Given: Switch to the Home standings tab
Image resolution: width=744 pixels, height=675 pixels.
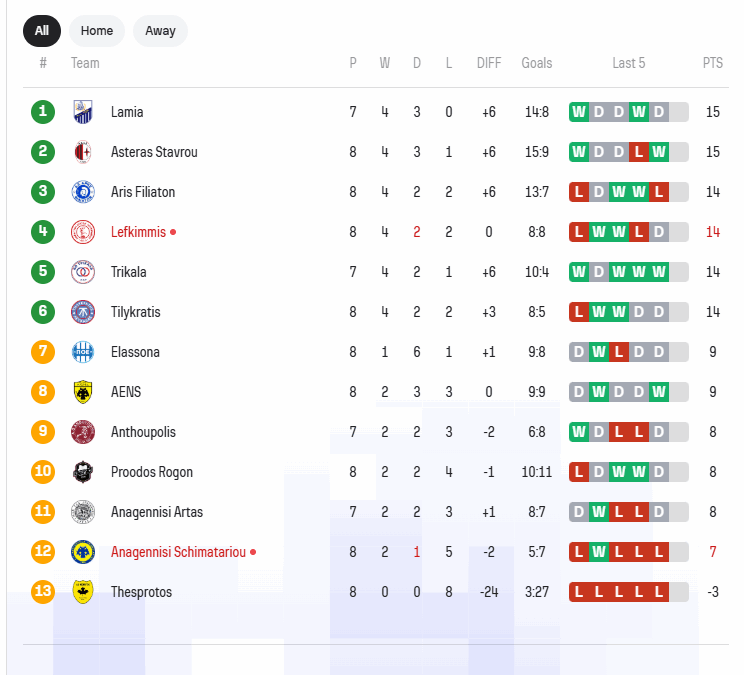Looking at the screenshot, I should [x=97, y=31].
